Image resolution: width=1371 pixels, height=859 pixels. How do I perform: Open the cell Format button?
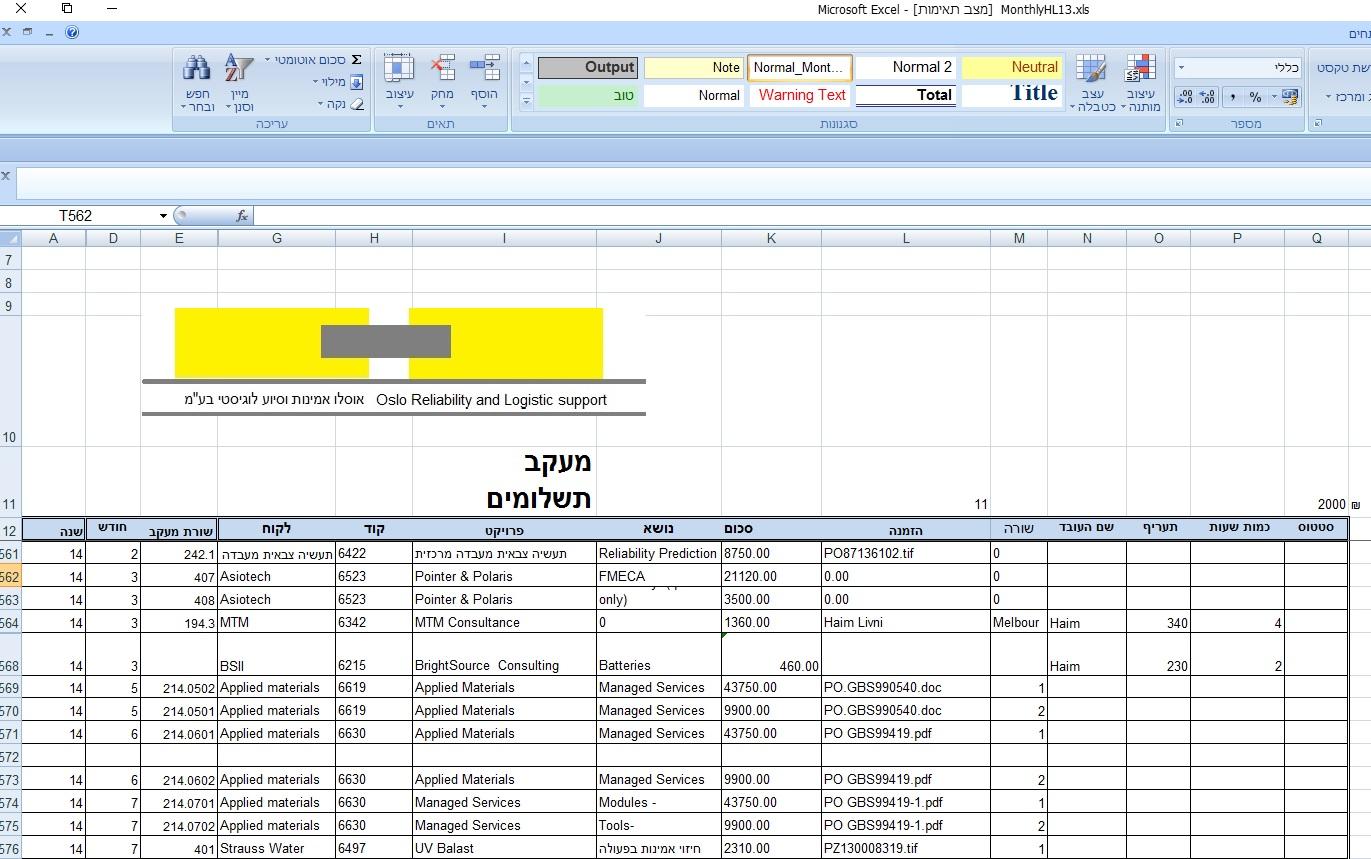tap(399, 83)
